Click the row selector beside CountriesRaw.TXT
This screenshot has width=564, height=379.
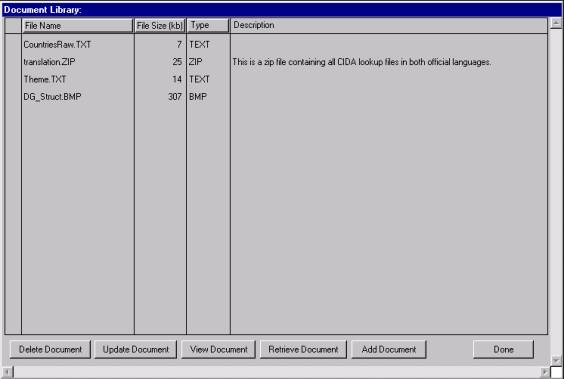coord(13,45)
